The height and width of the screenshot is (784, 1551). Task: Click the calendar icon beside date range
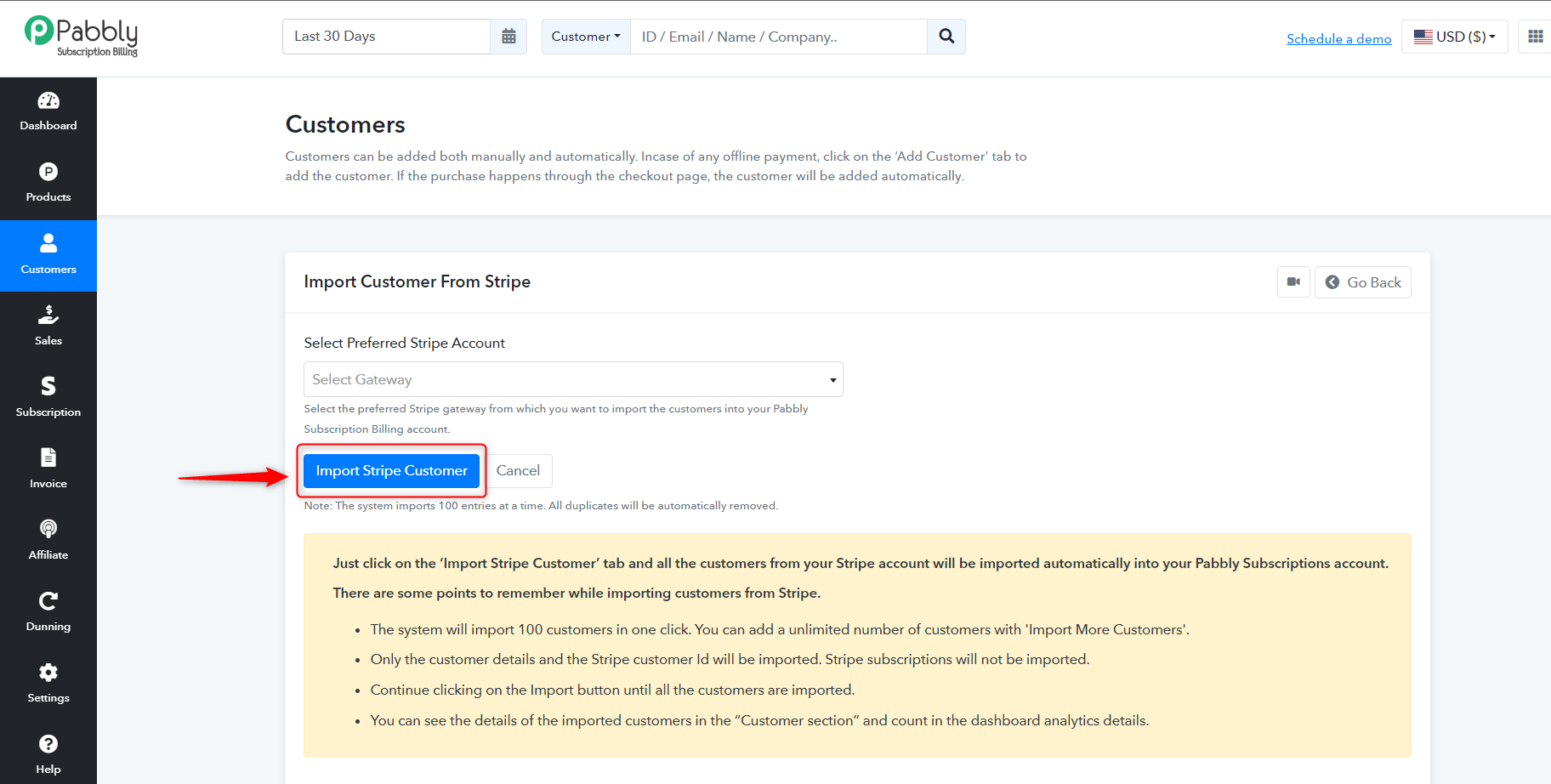[508, 37]
